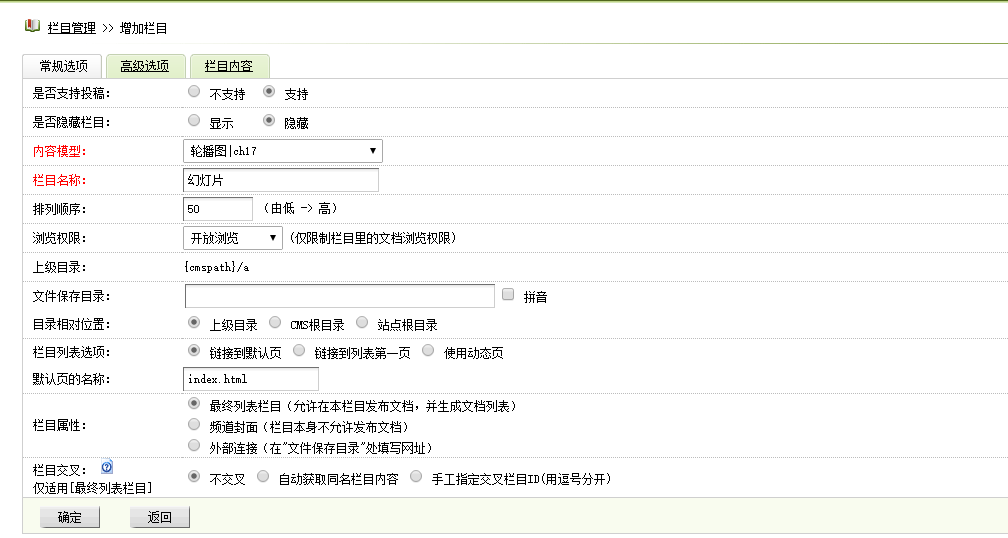This screenshot has height=538, width=1008.
Task: Switch to the 高级选项 tab
Action: pos(144,67)
